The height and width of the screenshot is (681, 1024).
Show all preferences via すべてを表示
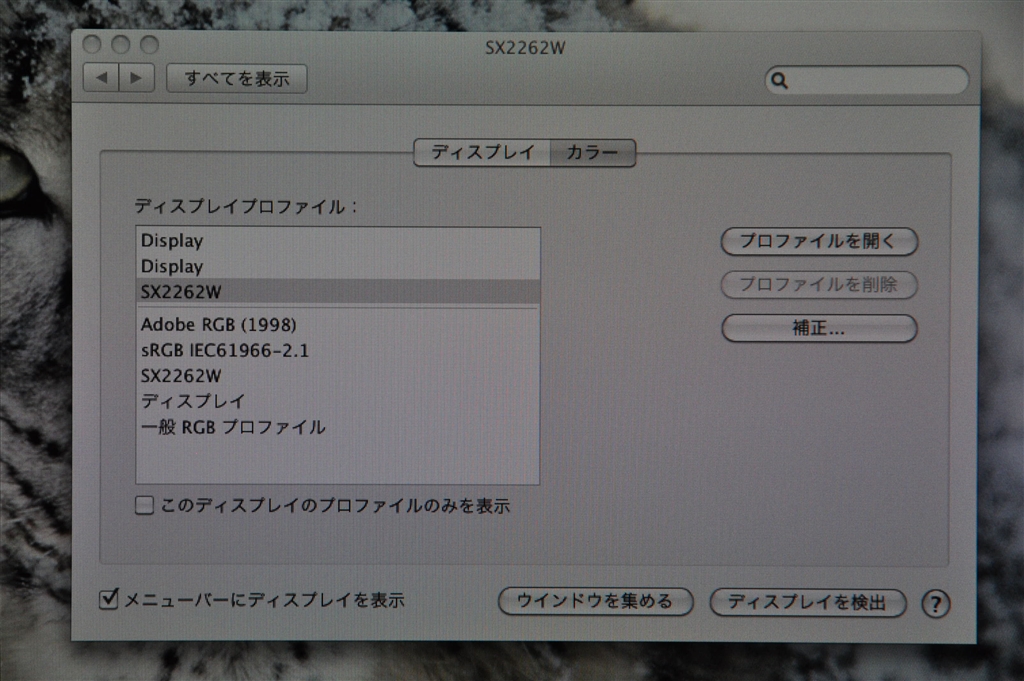[236, 79]
